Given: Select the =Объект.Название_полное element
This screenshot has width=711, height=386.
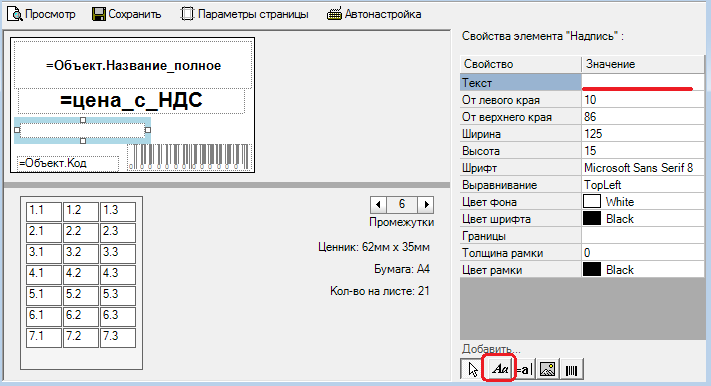Looking at the screenshot, I should click(133, 65).
